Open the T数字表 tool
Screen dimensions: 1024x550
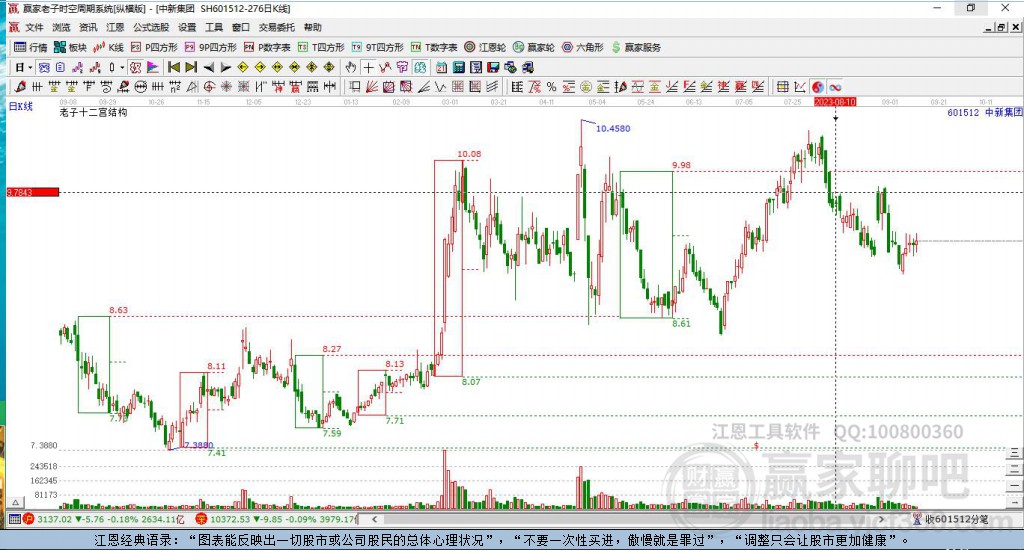click(434, 47)
